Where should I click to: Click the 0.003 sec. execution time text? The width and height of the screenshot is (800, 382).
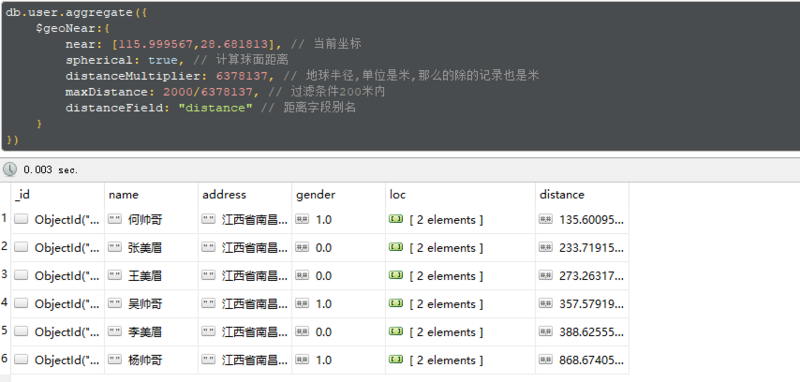tap(51, 170)
